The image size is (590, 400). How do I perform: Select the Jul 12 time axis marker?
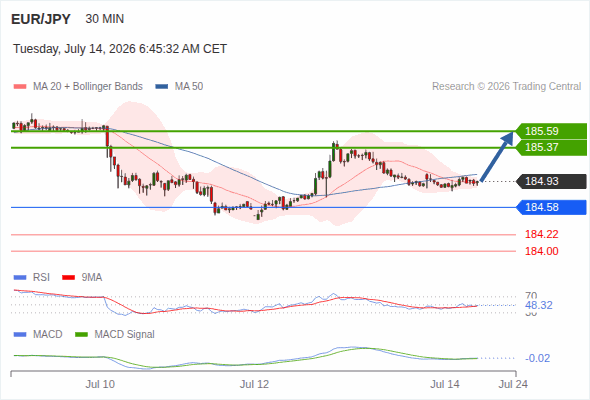click(254, 384)
